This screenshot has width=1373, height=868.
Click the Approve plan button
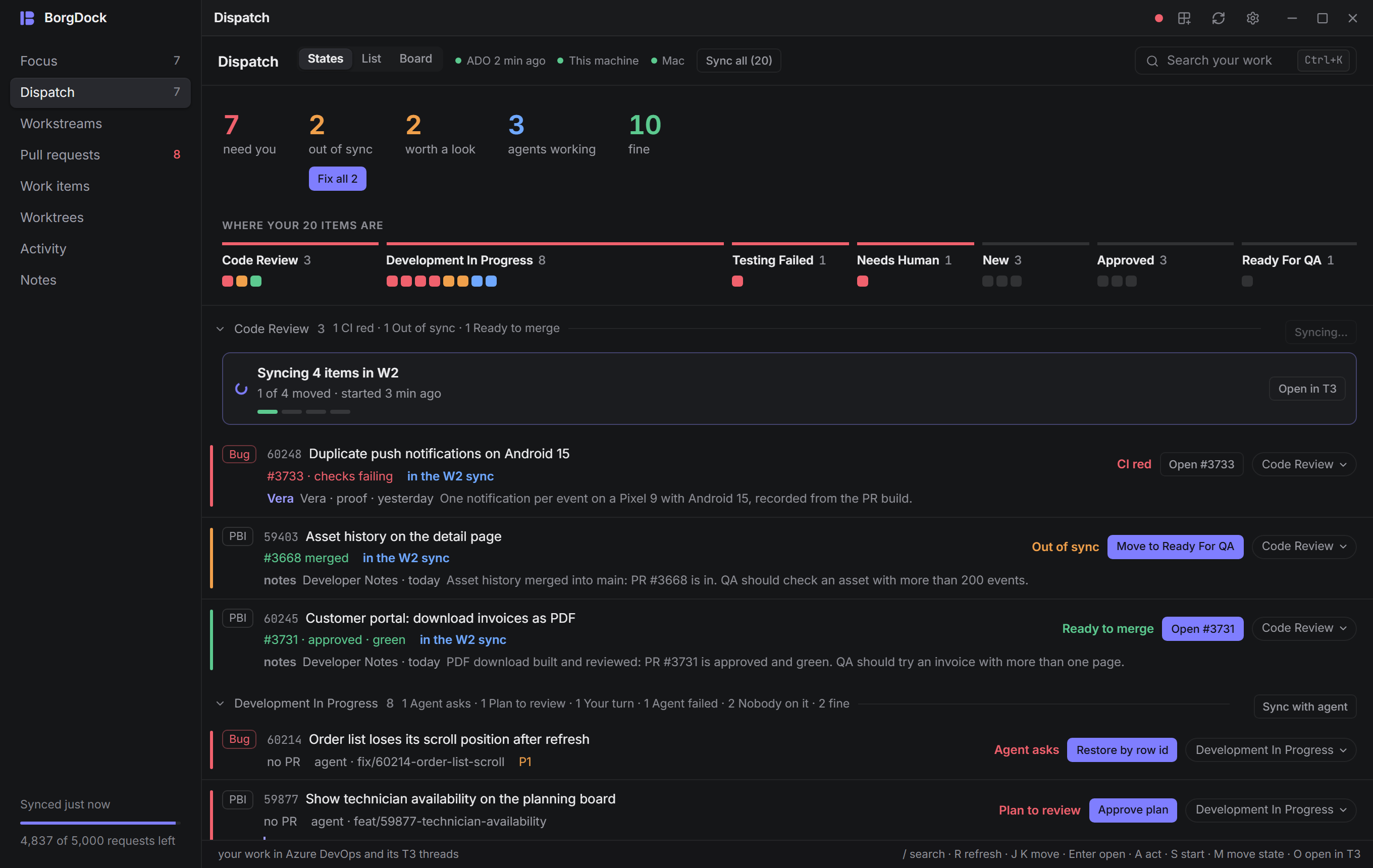(x=1133, y=810)
